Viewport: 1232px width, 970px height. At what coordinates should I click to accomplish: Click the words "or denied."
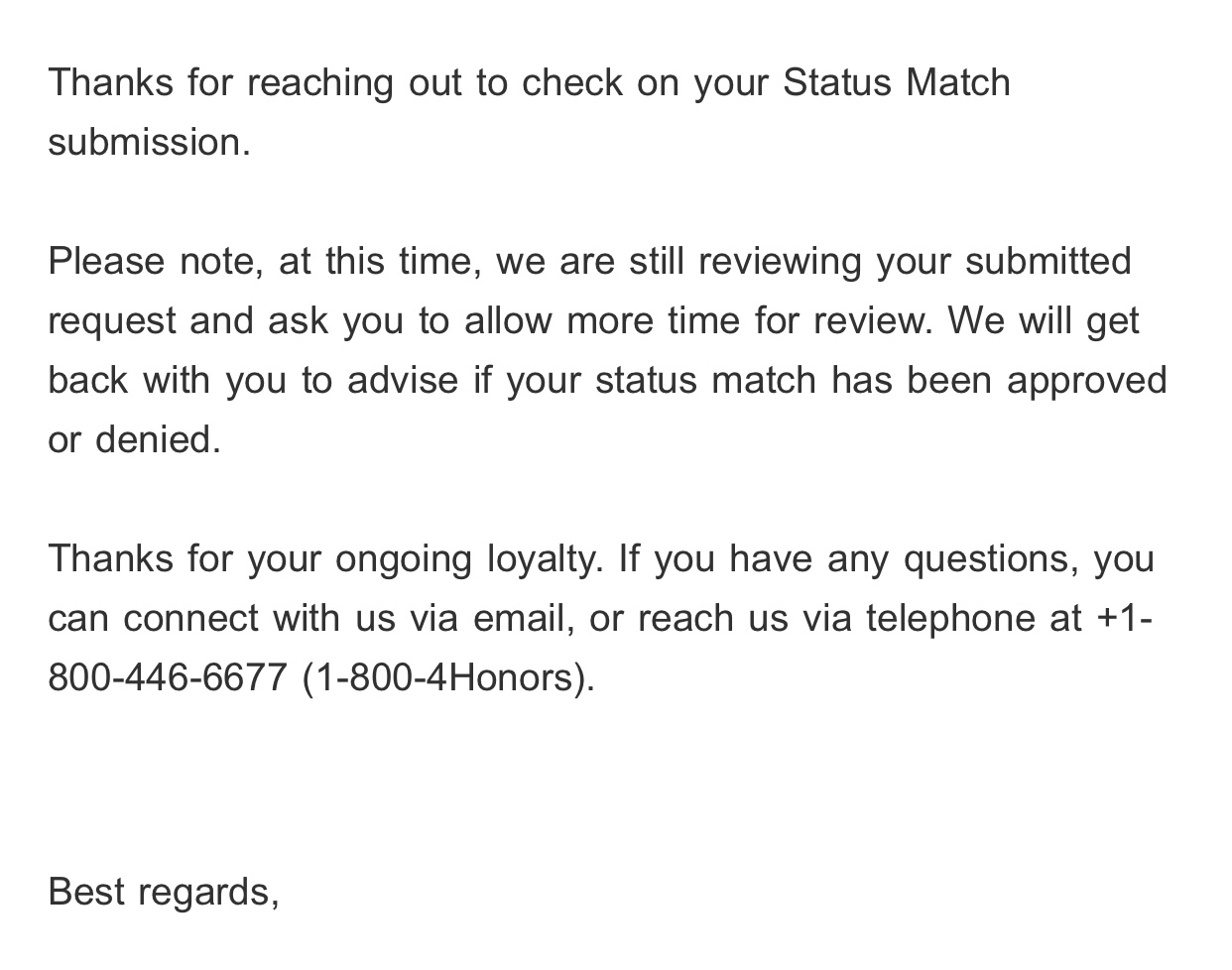click(134, 439)
